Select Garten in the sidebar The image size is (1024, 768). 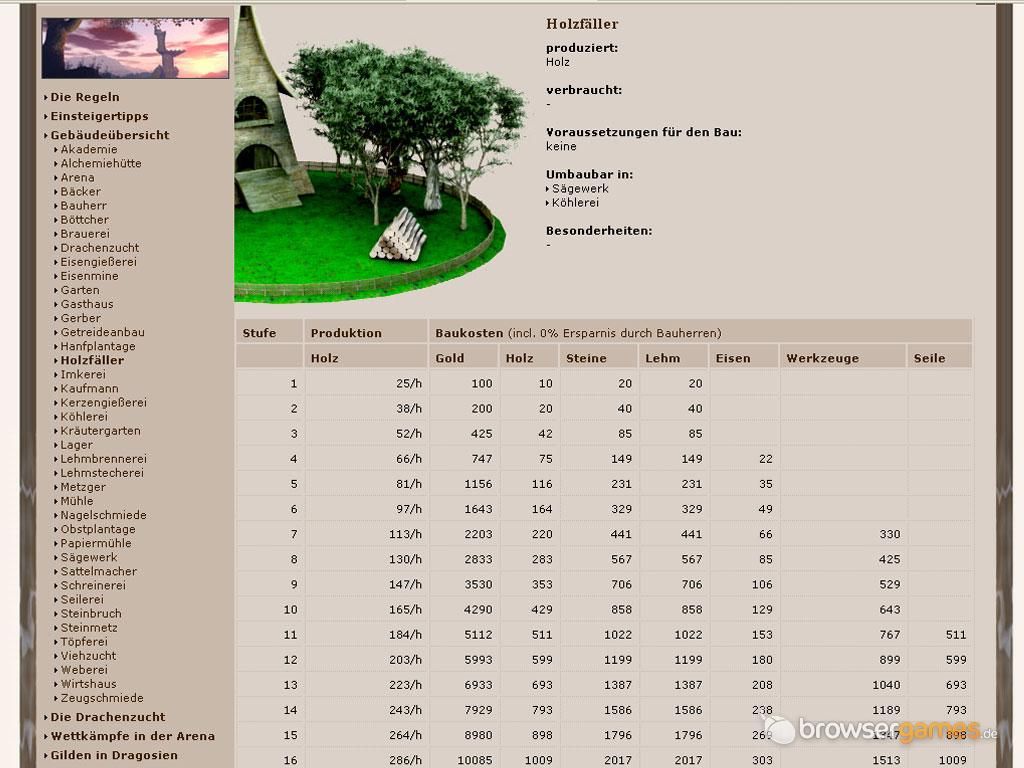click(x=80, y=290)
